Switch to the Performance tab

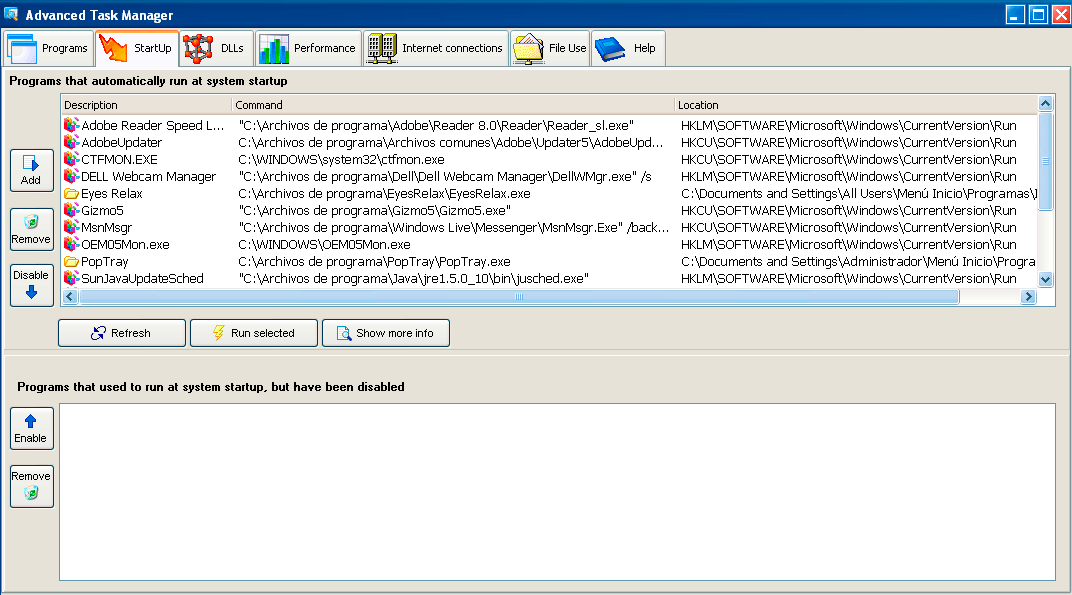tap(308, 49)
